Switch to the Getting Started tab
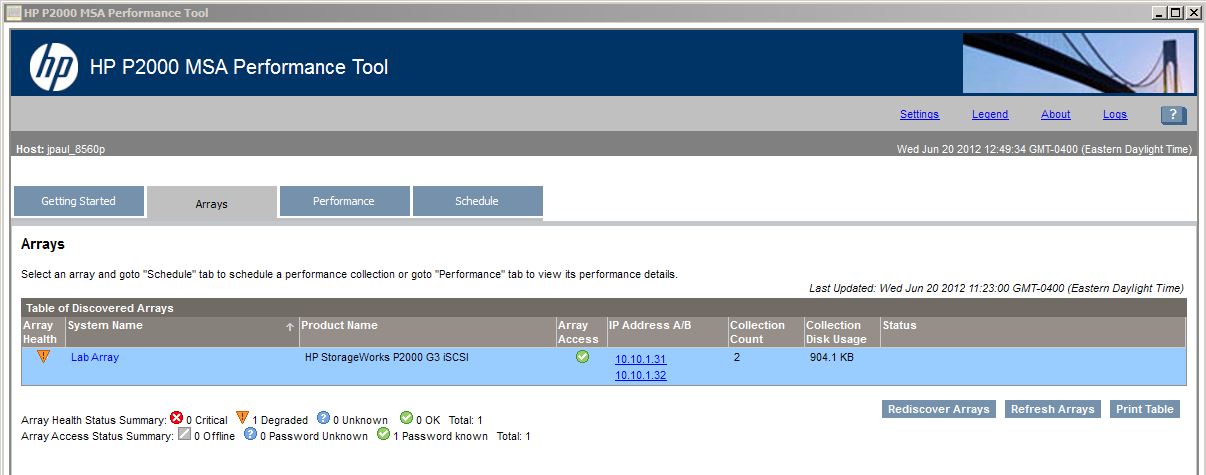The height and width of the screenshot is (475, 1206). tap(78, 201)
